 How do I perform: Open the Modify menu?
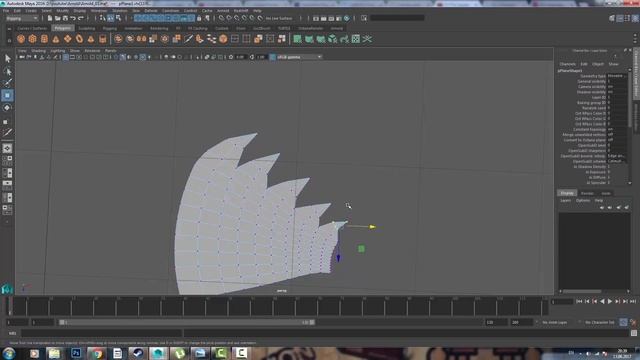[62, 11]
